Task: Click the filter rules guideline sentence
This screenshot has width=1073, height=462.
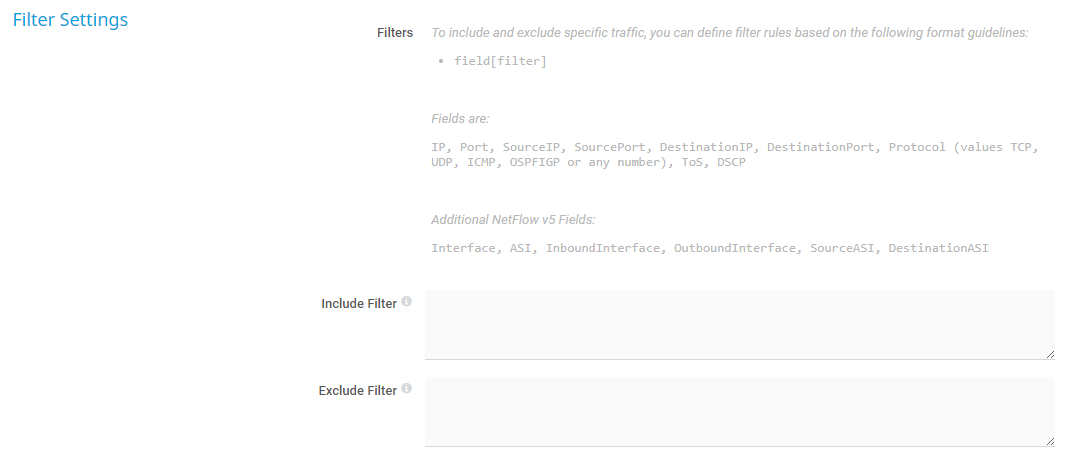Action: (729, 33)
